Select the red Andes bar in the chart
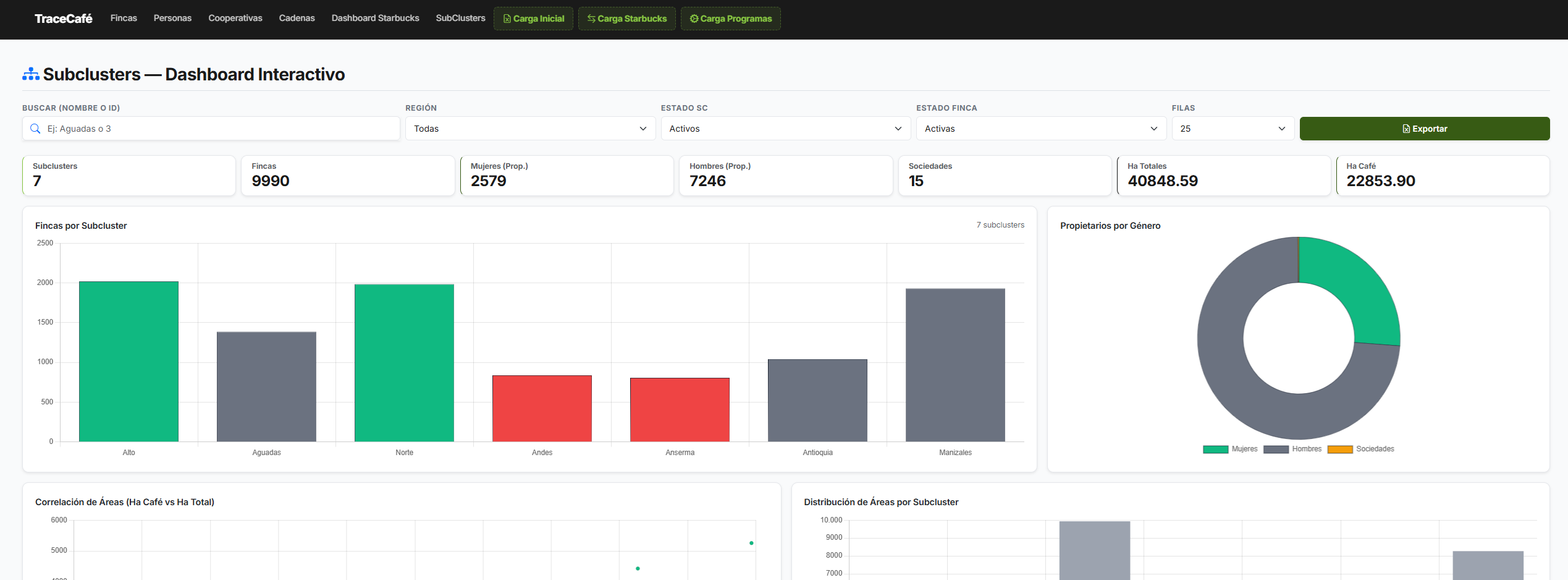The image size is (1568, 580). point(542,408)
